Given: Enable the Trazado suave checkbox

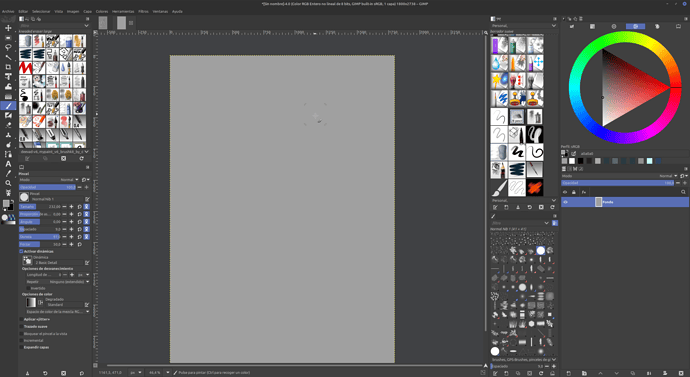Looking at the screenshot, I should pos(21,326).
